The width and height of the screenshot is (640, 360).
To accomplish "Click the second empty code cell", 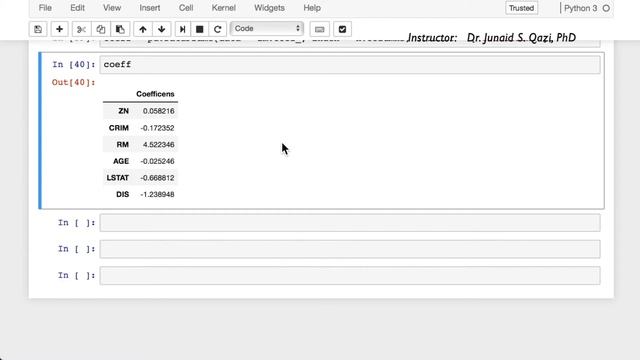I will [350, 249].
